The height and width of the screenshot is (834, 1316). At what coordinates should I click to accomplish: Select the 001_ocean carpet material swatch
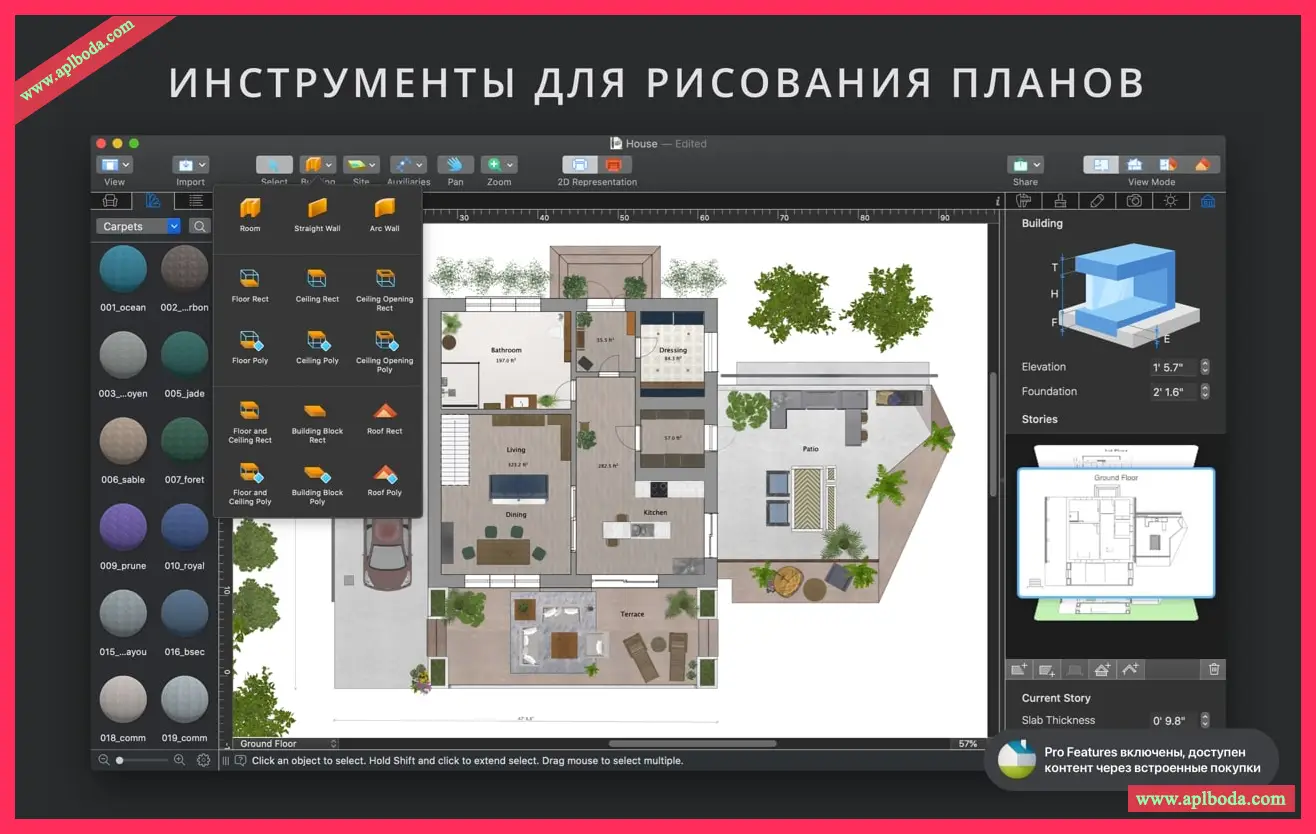click(123, 270)
